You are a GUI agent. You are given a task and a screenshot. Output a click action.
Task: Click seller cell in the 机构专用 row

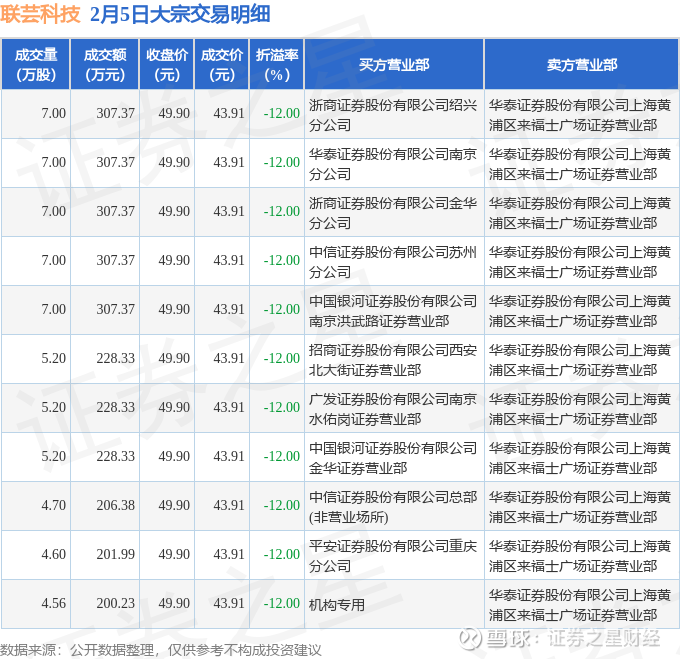pos(580,604)
